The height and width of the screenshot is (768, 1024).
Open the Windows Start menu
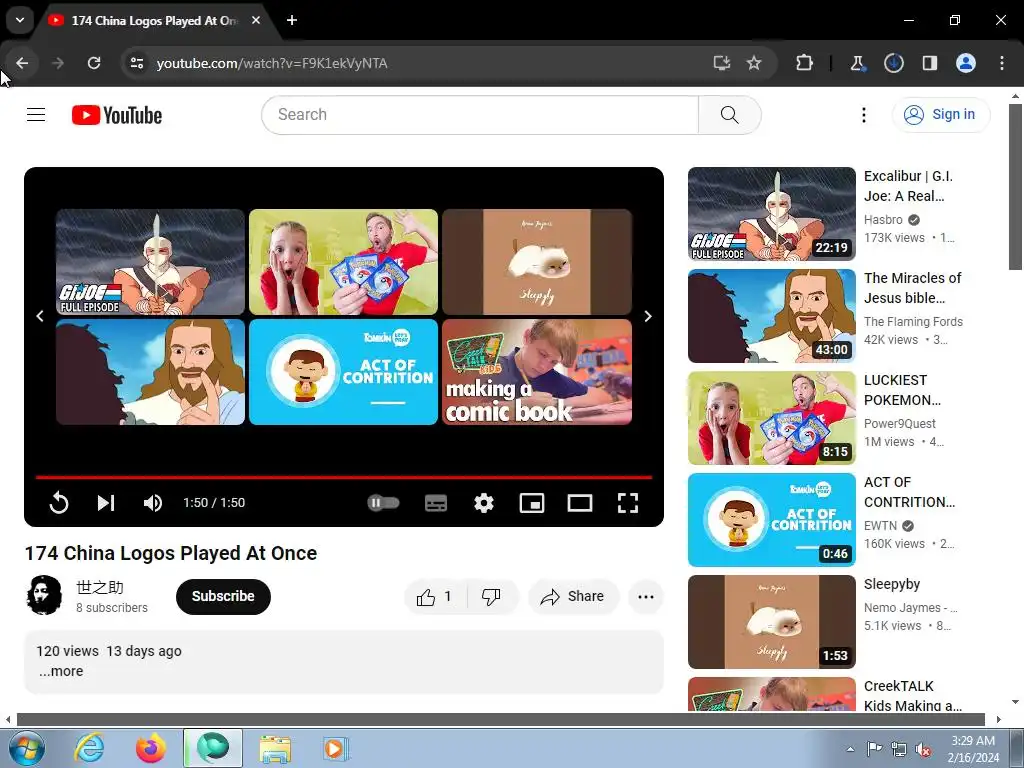(26, 748)
